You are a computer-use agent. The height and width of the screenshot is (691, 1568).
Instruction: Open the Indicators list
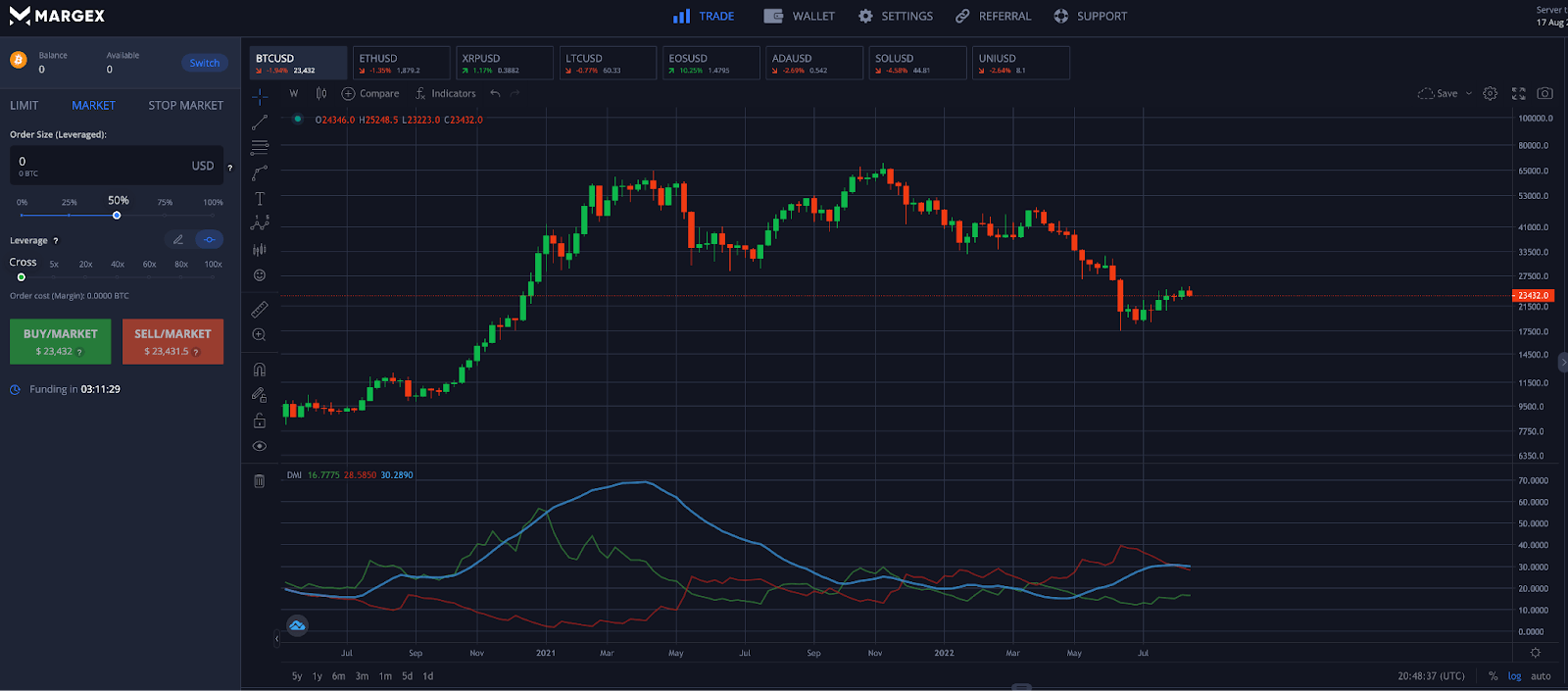pyautogui.click(x=445, y=94)
